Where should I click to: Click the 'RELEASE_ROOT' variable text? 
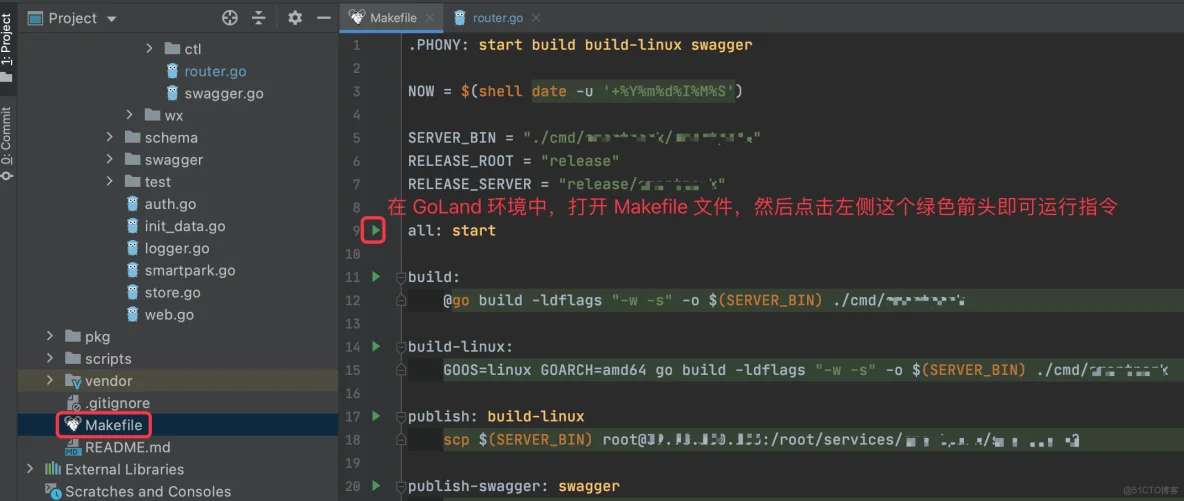click(461, 161)
